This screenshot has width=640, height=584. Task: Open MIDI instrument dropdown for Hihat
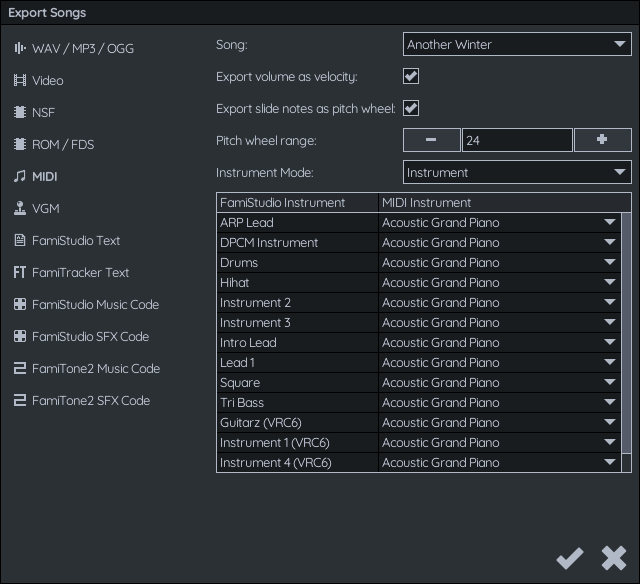[499, 282]
